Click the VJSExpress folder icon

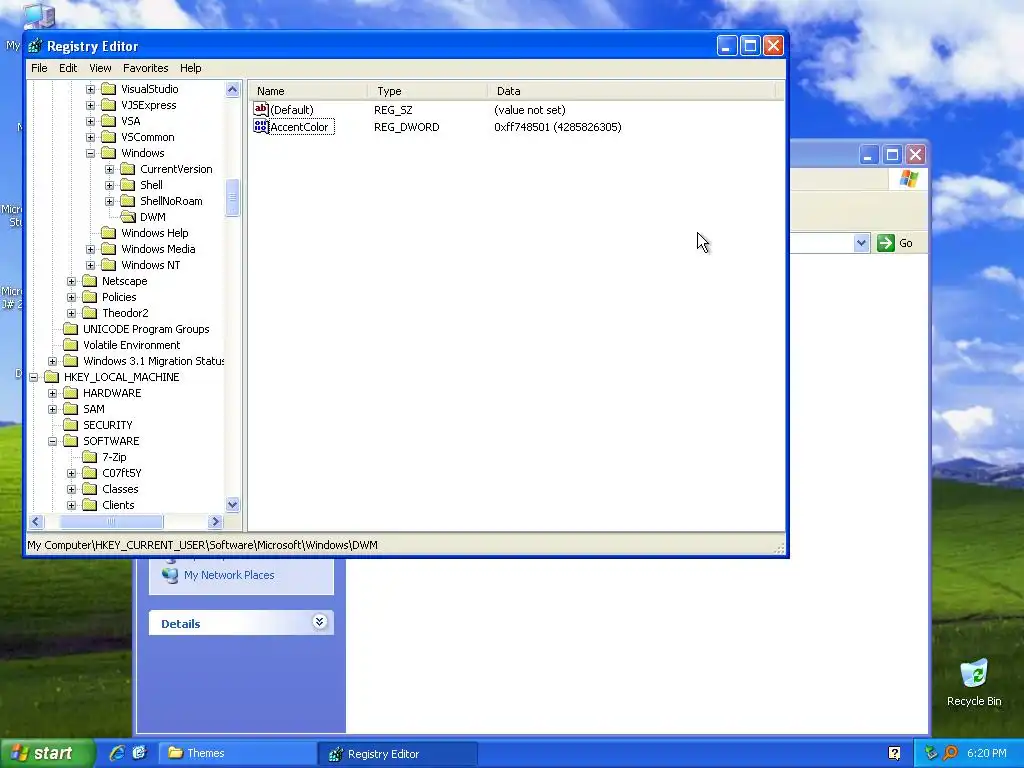coord(109,105)
